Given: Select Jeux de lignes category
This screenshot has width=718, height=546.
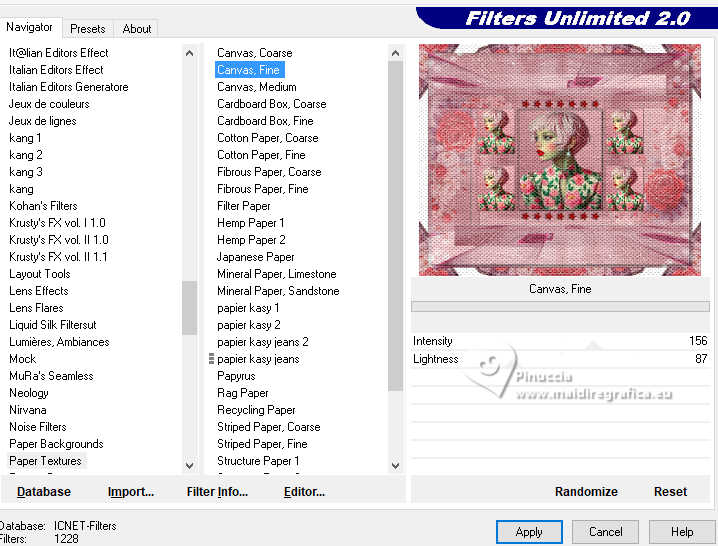Looking at the screenshot, I should 43,121.
